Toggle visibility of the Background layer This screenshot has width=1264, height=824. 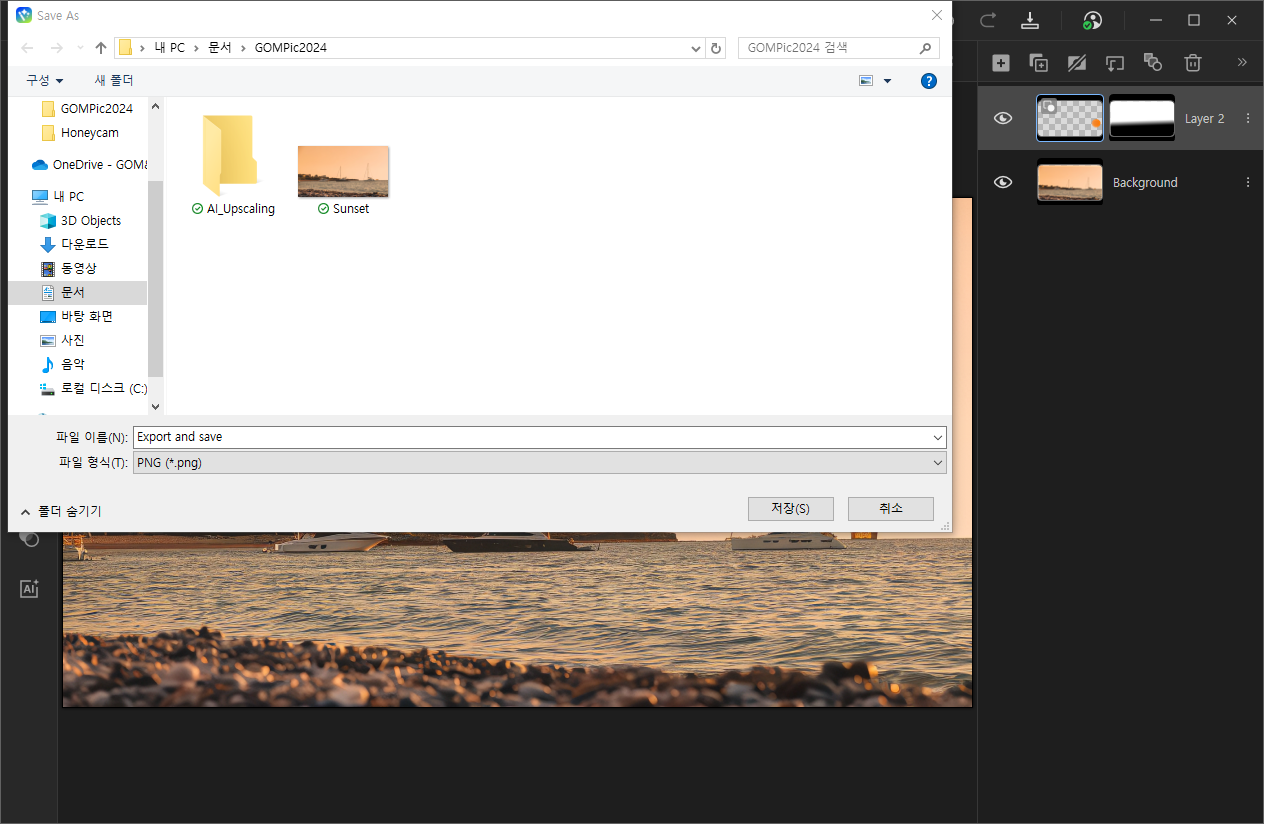coord(1003,182)
